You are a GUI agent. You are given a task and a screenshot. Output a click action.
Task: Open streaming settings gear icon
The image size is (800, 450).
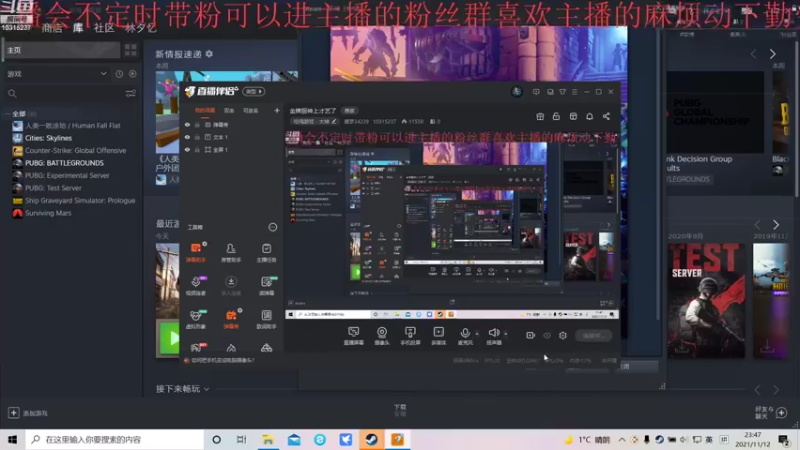tap(563, 335)
